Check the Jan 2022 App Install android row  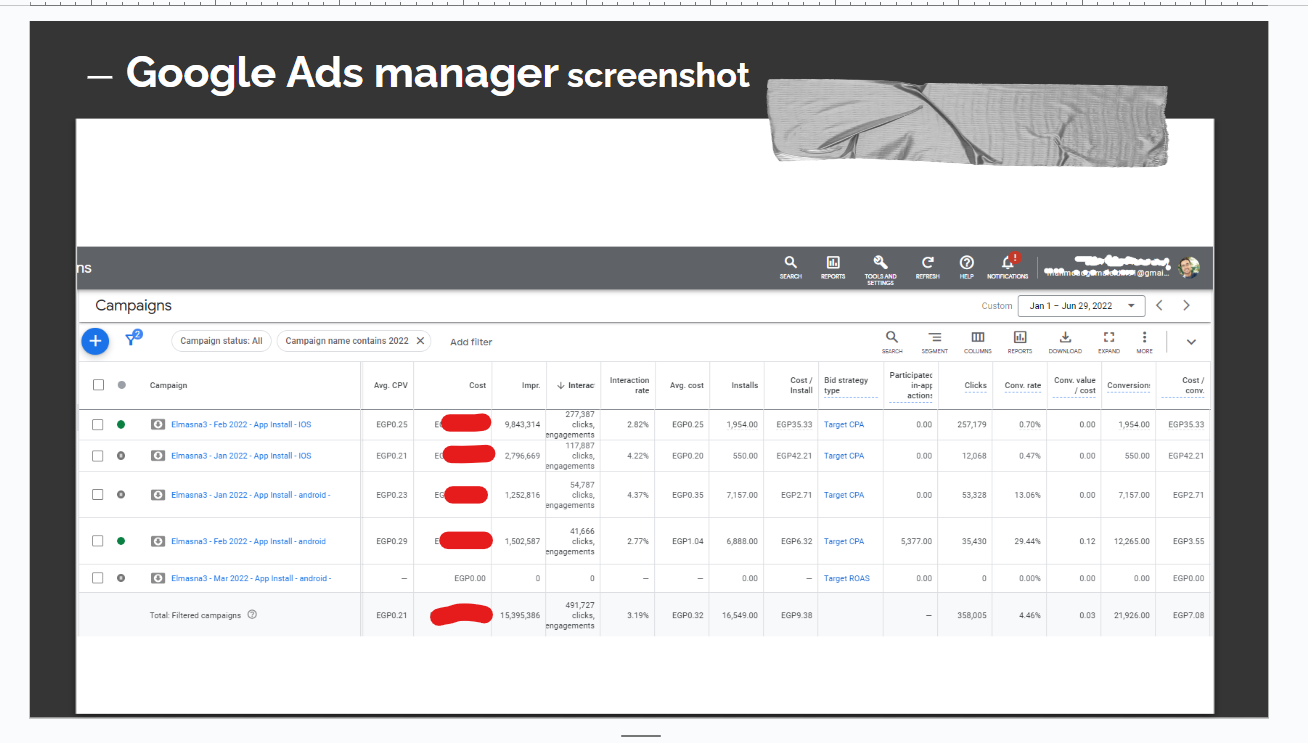coord(98,494)
